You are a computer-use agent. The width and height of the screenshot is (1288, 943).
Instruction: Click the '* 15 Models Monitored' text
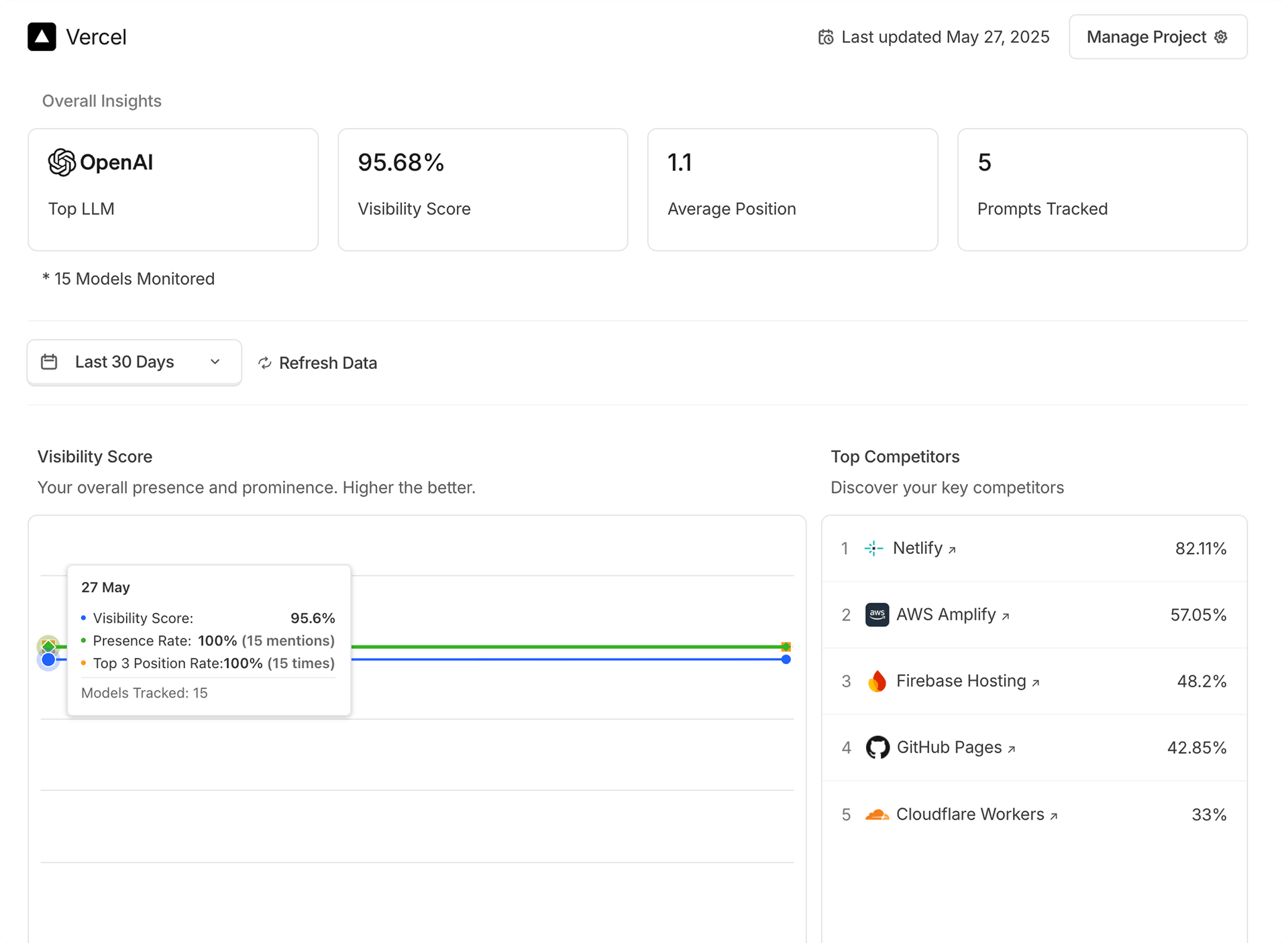click(x=128, y=279)
